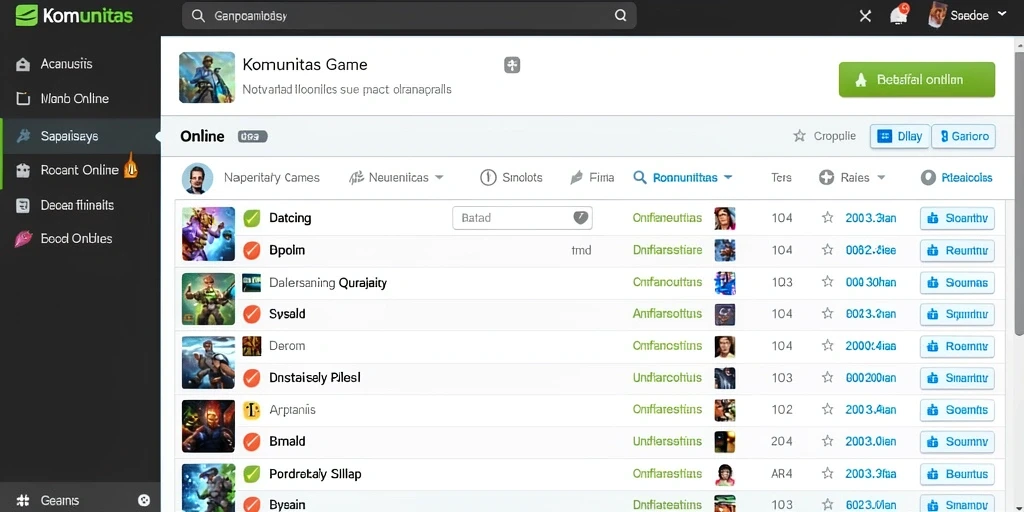Click the Batad input field
The height and width of the screenshot is (512, 1024).
tap(522, 218)
